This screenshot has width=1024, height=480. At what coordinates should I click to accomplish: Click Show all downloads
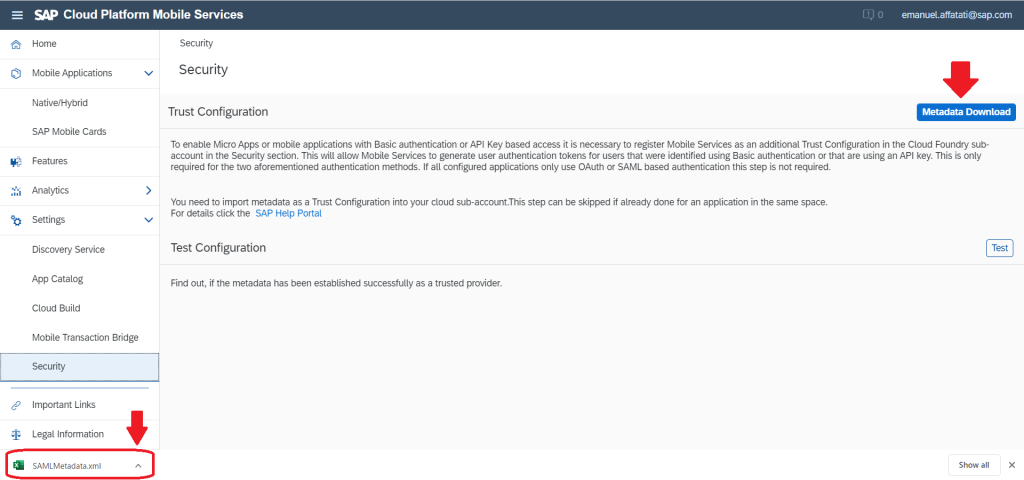[x=974, y=465]
